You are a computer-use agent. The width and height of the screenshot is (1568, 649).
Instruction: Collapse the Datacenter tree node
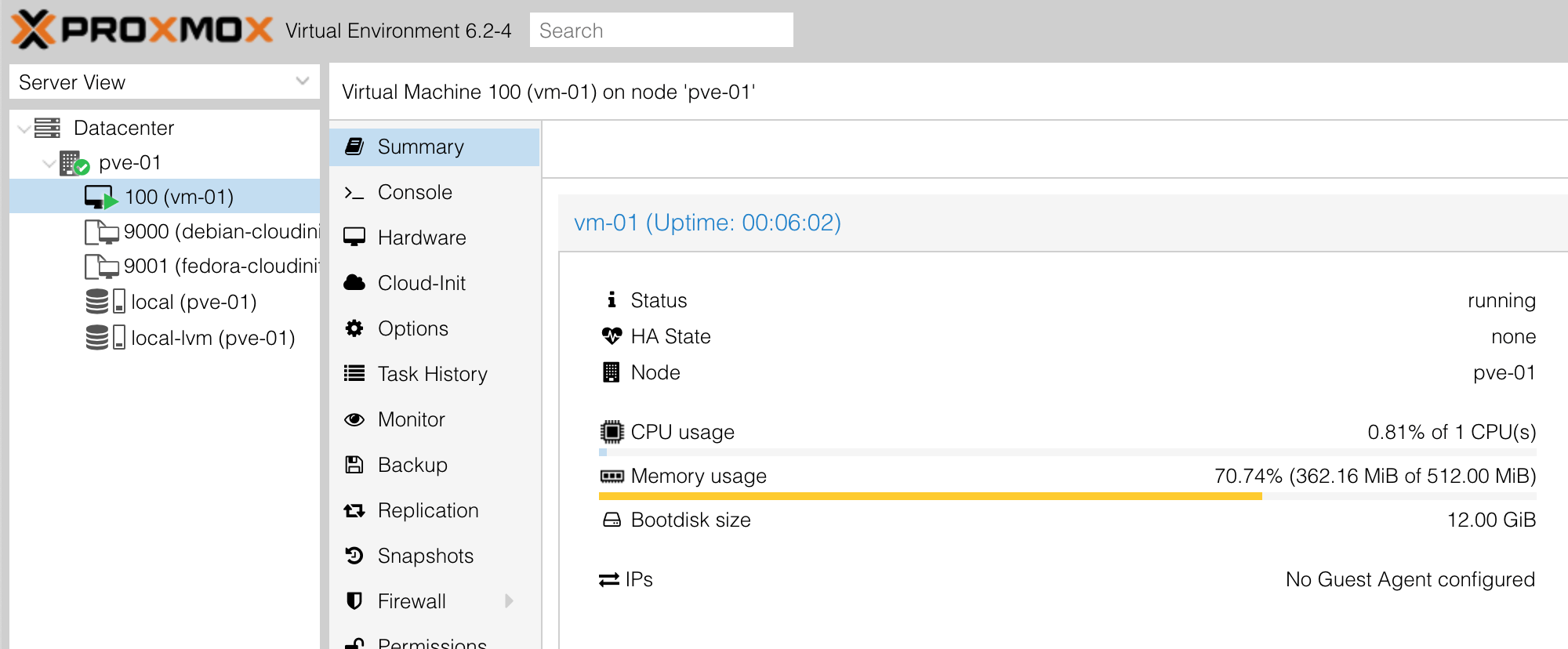24,129
